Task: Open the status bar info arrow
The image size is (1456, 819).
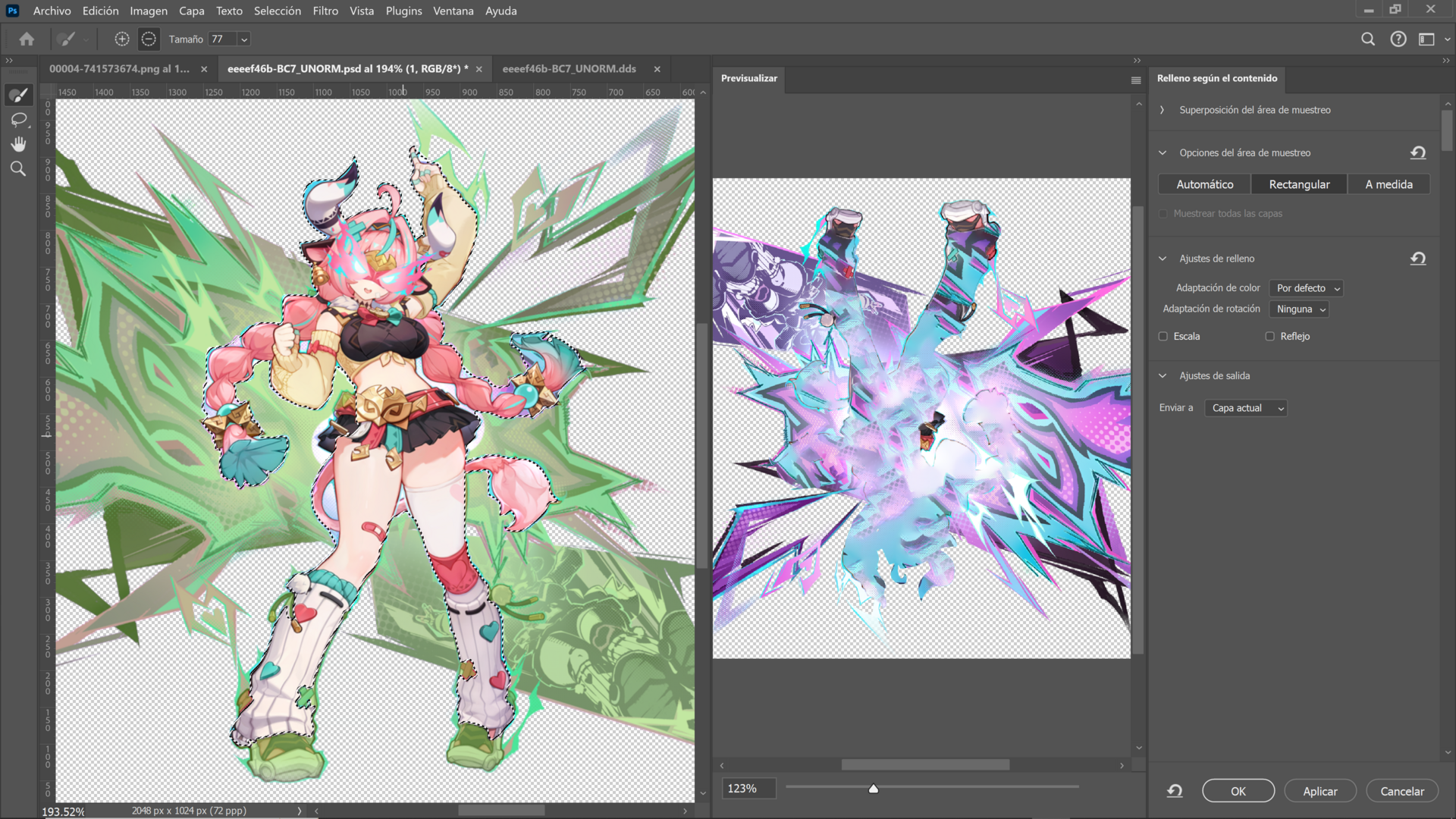Action: [x=300, y=811]
